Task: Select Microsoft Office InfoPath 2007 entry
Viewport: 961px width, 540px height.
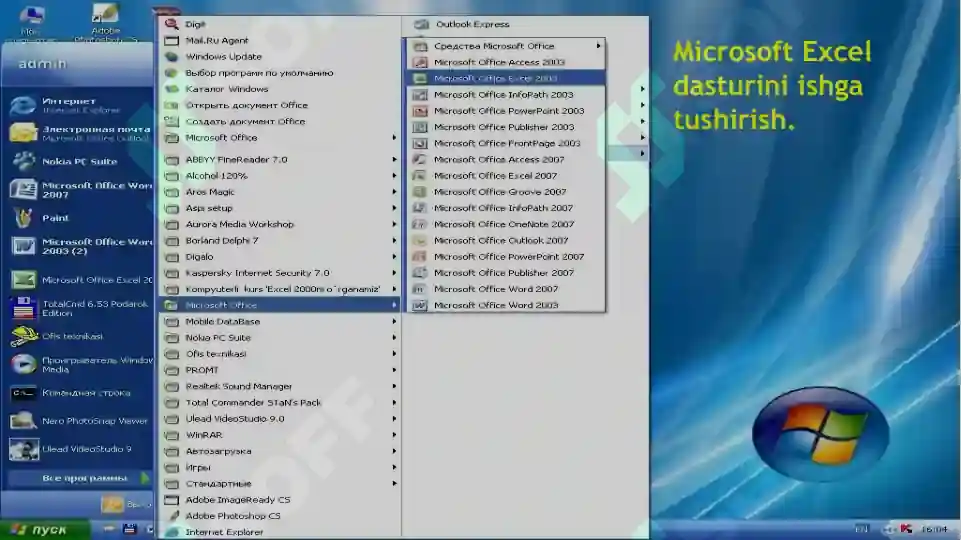Action: click(x=506, y=208)
